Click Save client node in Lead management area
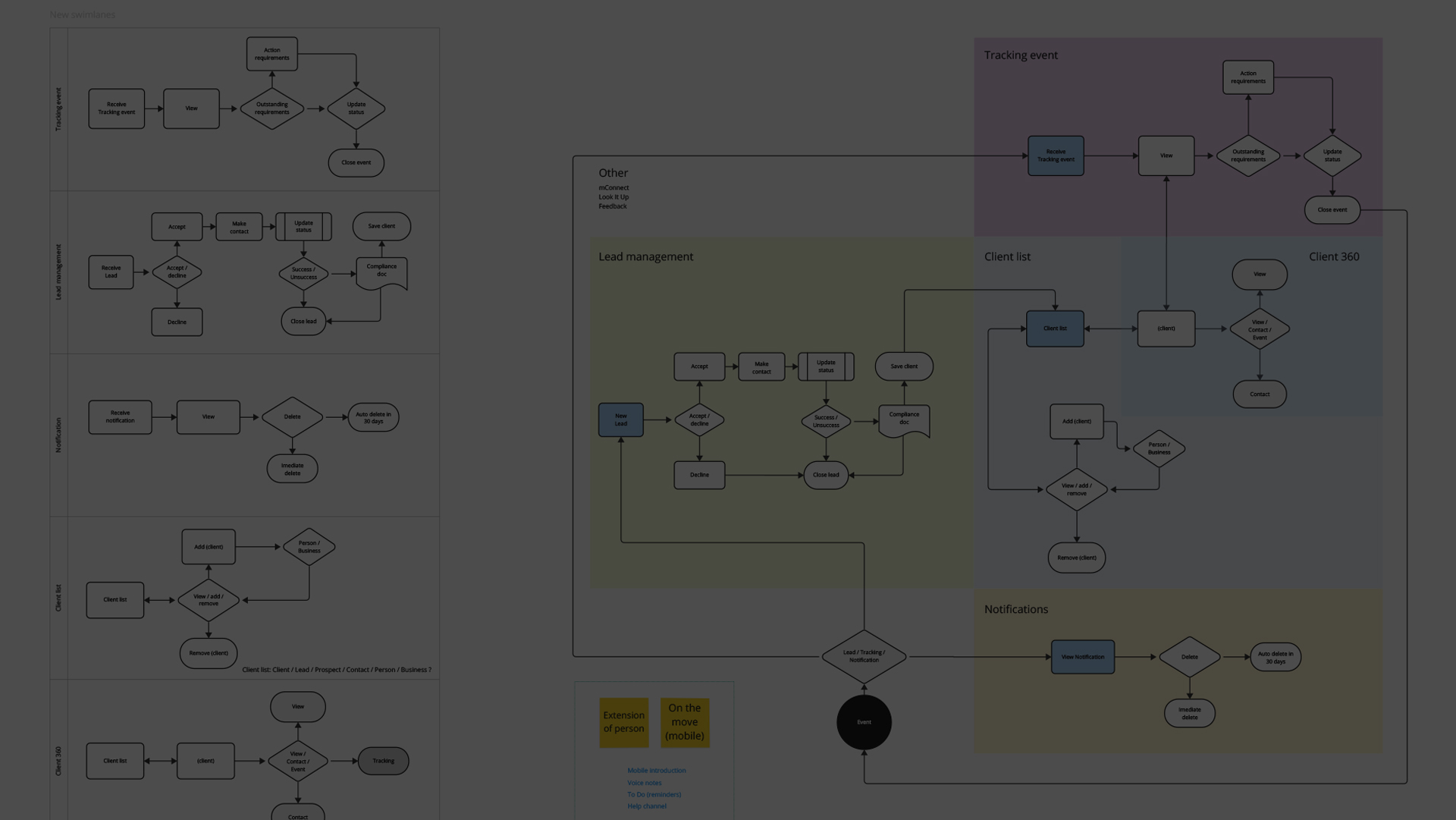The width and height of the screenshot is (1456, 820). pos(904,366)
